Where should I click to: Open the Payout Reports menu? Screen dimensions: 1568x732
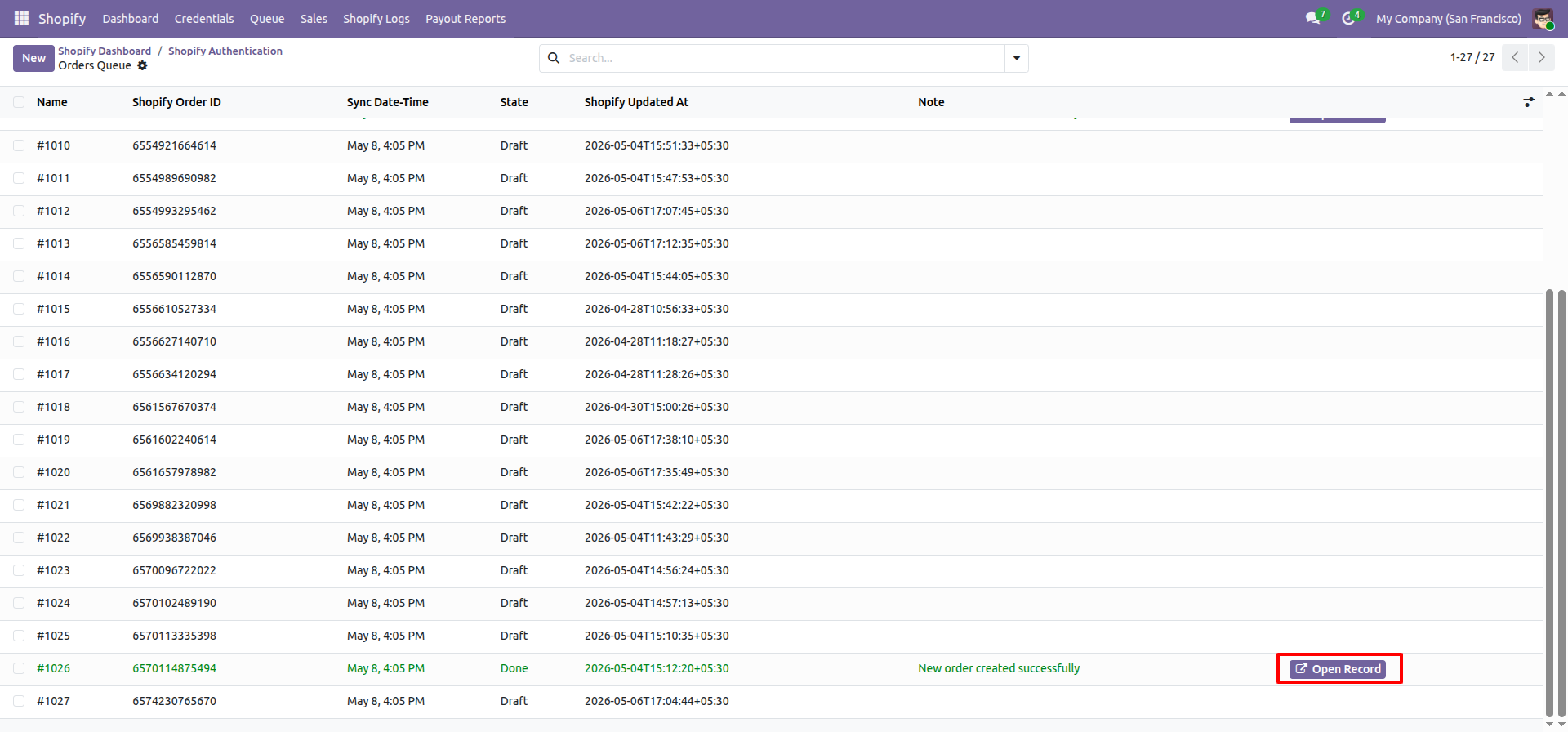pos(465,19)
